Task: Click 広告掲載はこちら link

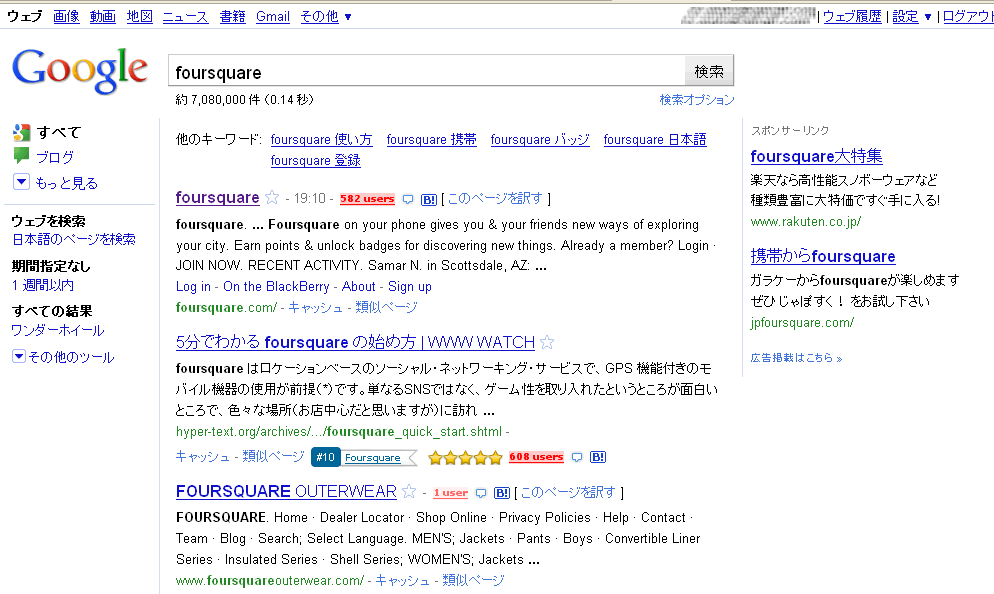Action: tap(796, 358)
